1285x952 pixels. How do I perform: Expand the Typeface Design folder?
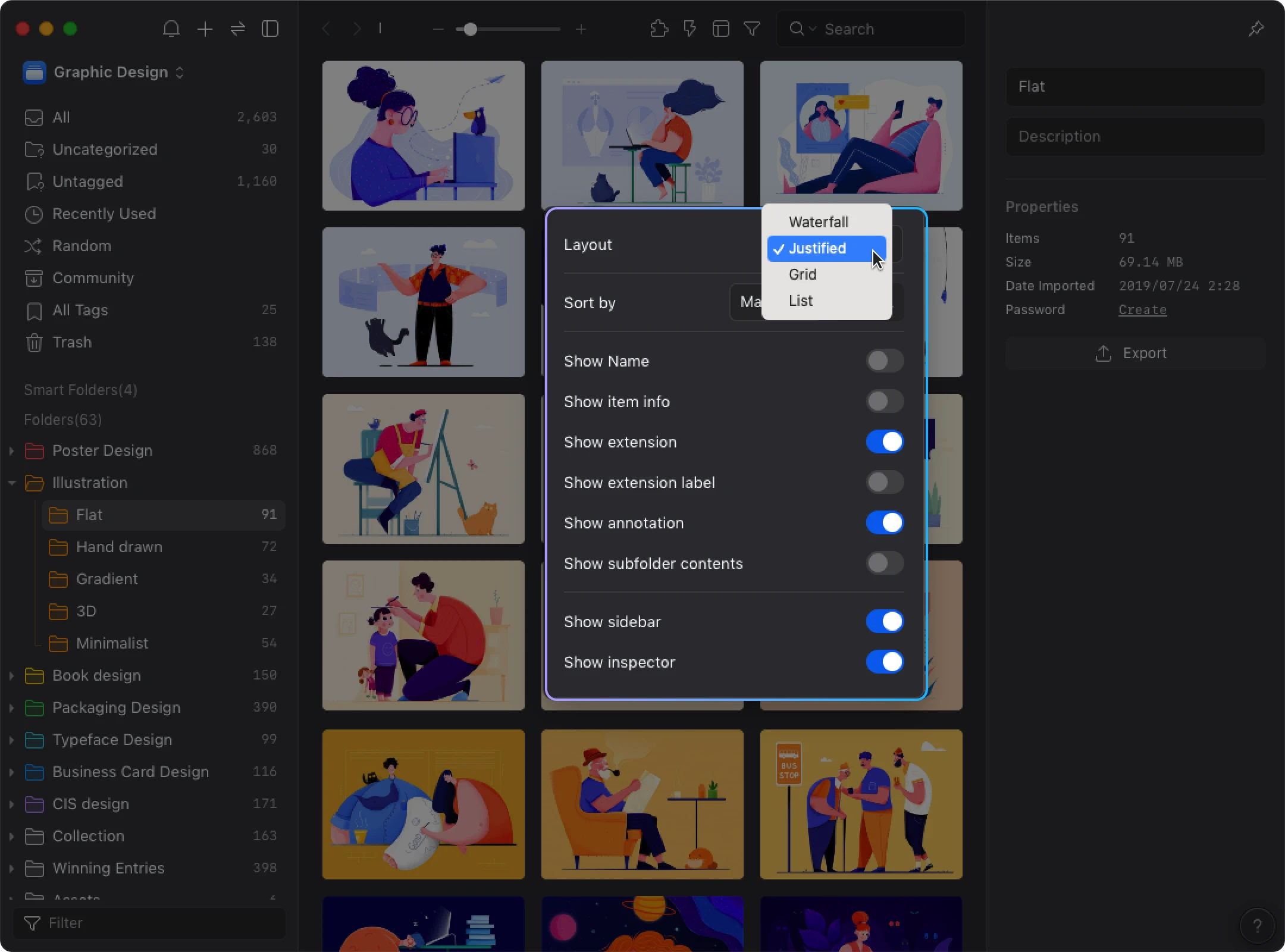coord(11,740)
